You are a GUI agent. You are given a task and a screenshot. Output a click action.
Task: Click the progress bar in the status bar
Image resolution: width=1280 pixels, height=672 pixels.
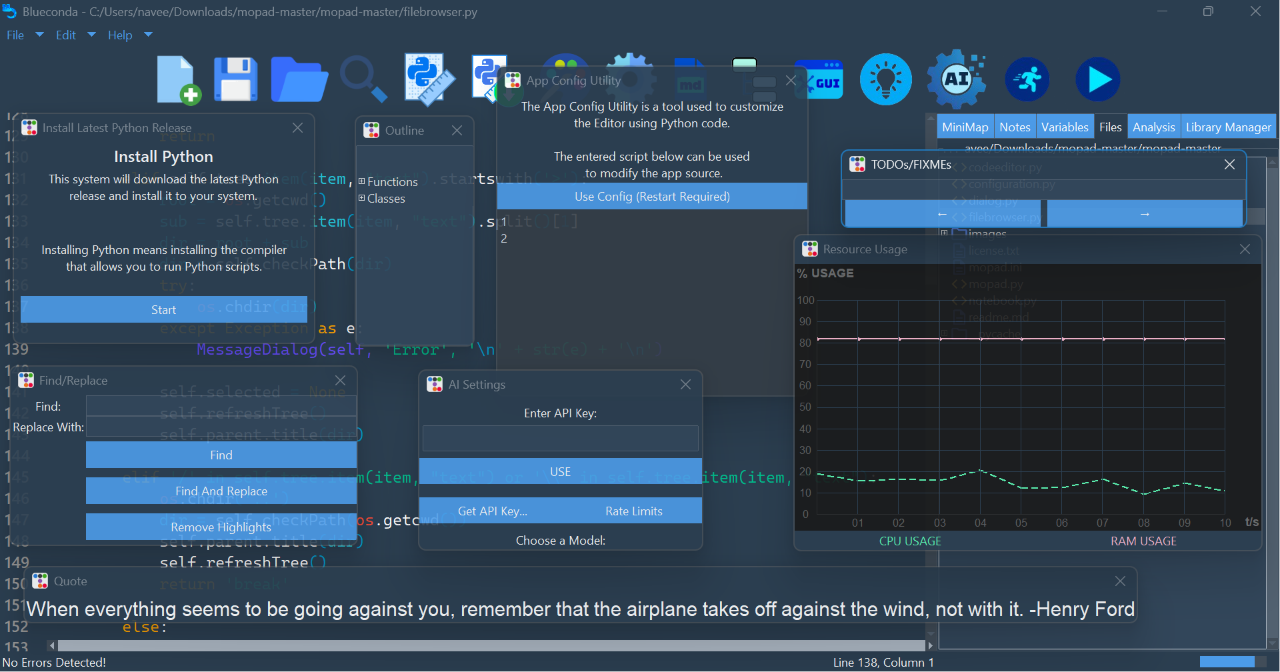pyautogui.click(x=1233, y=662)
